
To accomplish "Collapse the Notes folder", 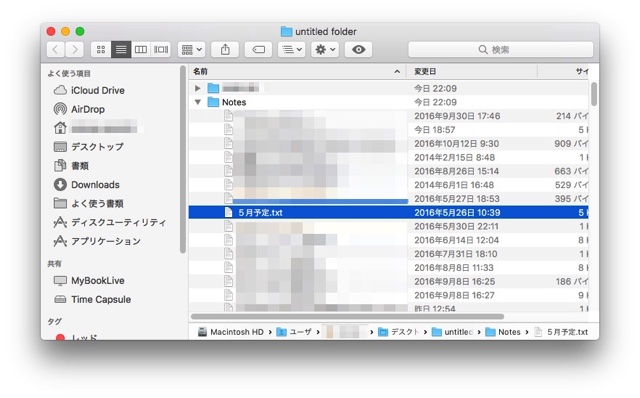I will (198, 102).
